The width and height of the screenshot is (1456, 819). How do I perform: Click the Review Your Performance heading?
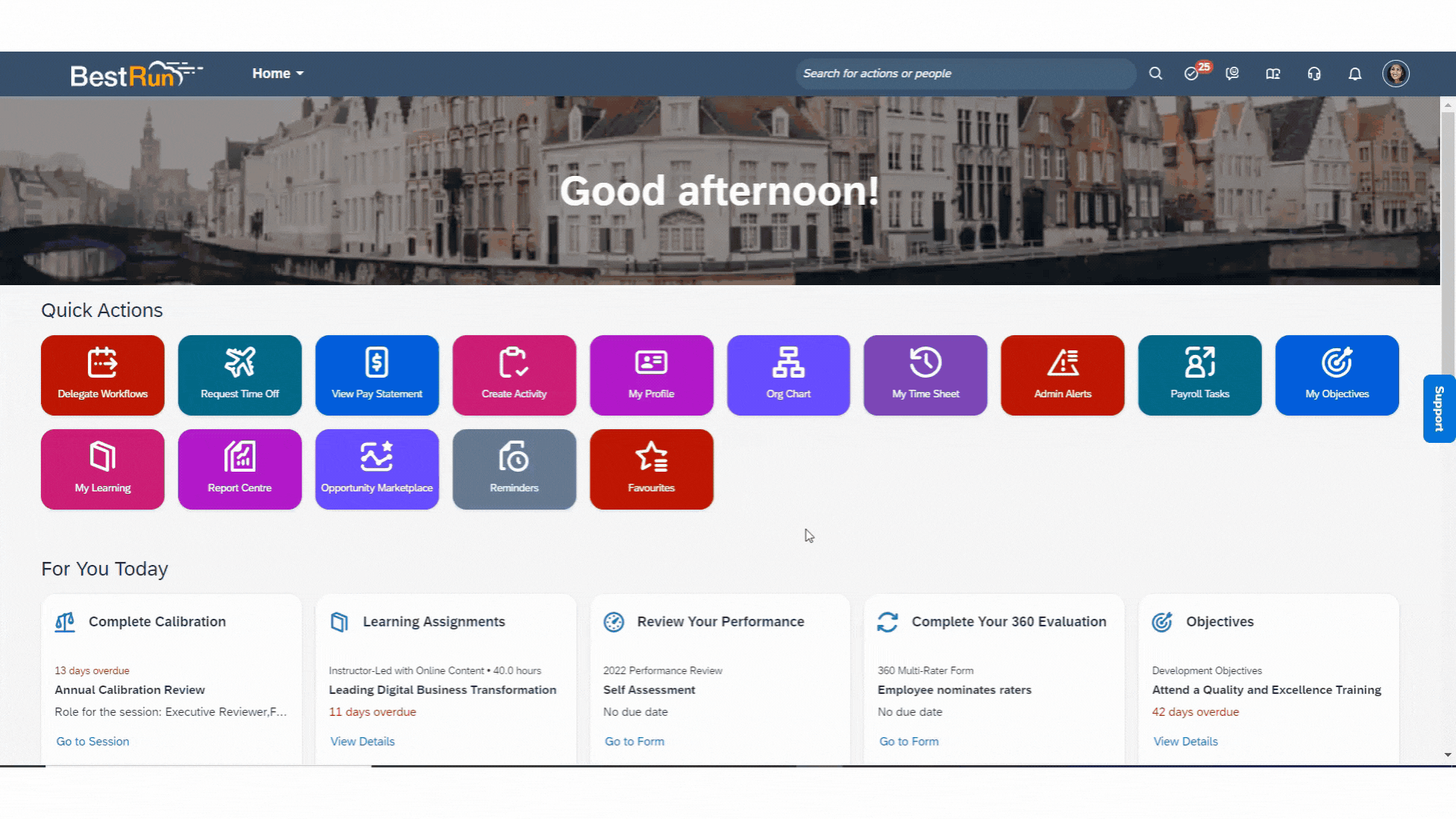tap(720, 622)
